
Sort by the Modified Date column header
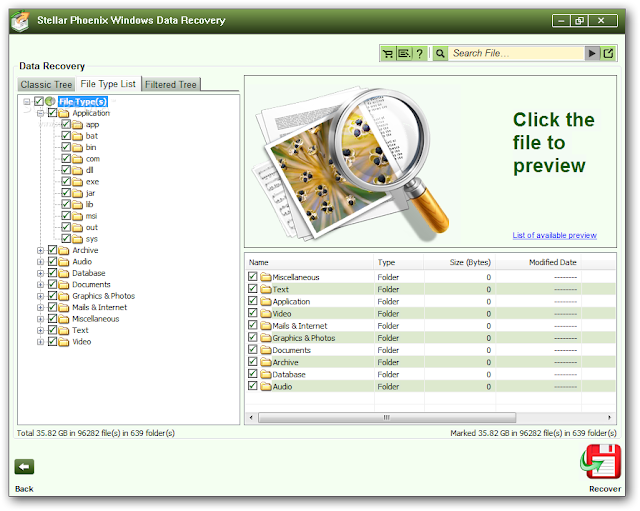[538, 262]
